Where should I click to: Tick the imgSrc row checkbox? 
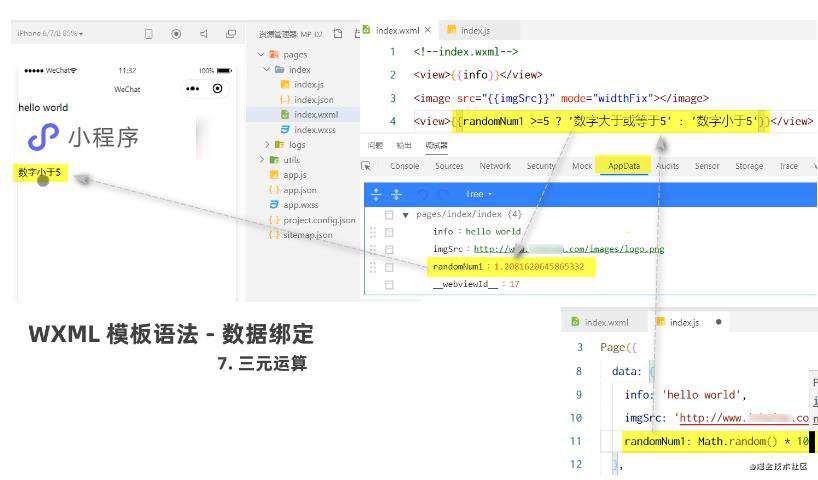tap(389, 250)
